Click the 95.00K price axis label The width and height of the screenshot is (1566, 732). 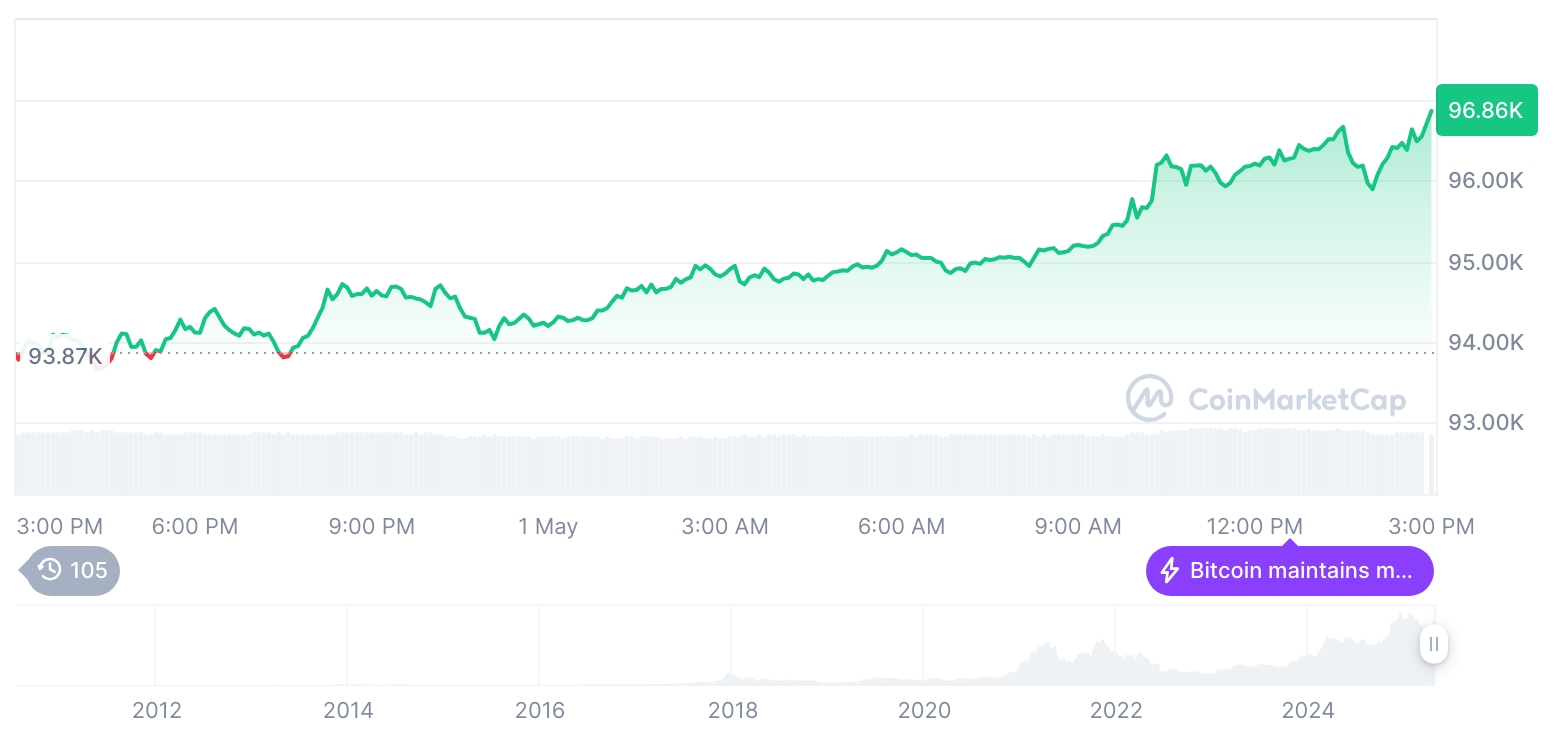coord(1485,263)
